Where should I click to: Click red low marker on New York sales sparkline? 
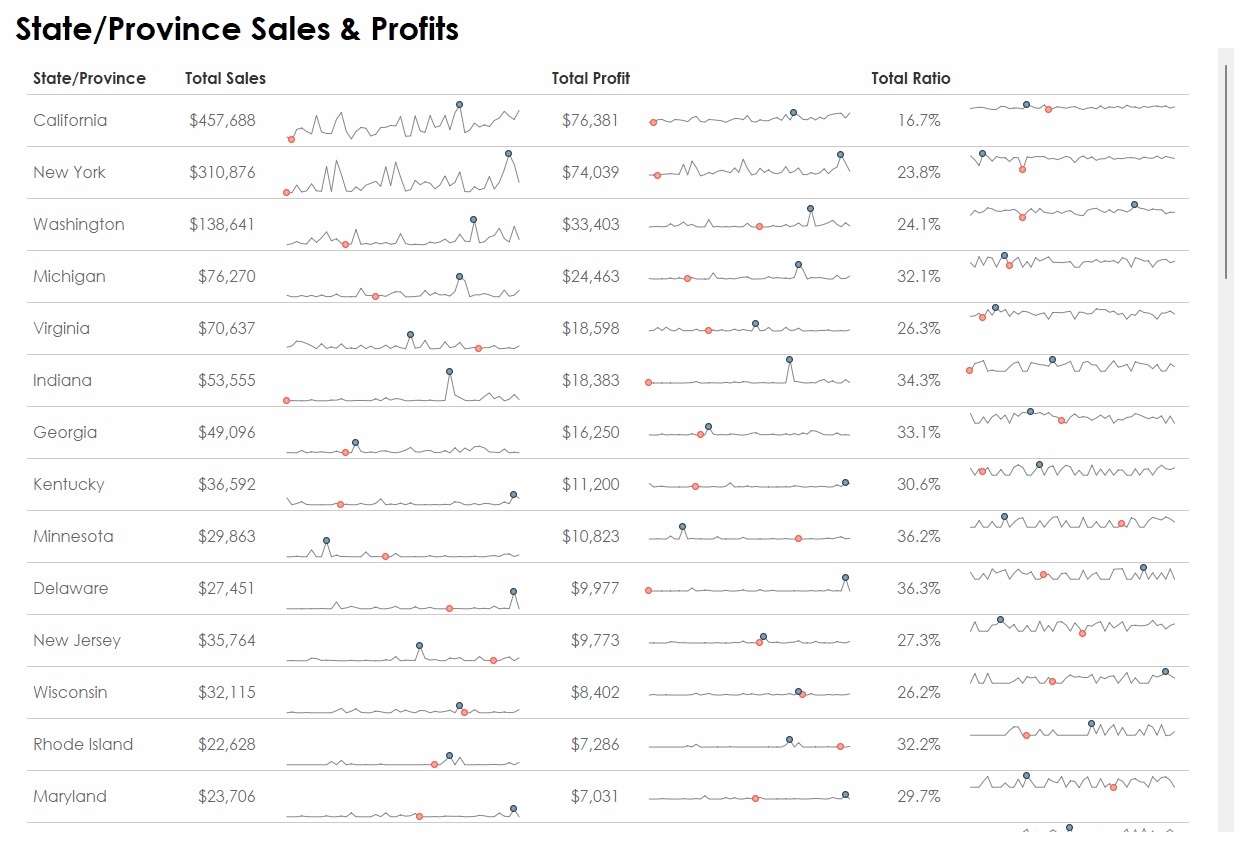[x=287, y=192]
